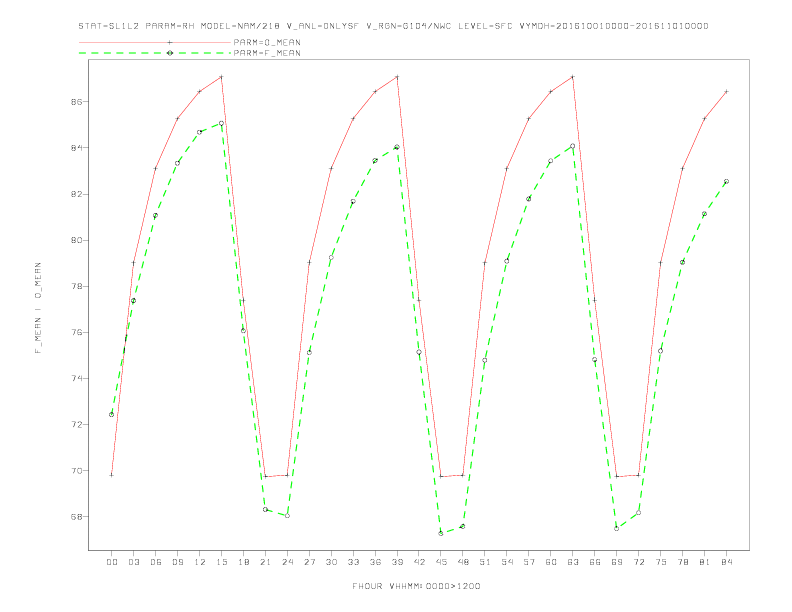Screen dimensions: 792x612
Task: Click x-axis tick label 36
Action: (375, 562)
